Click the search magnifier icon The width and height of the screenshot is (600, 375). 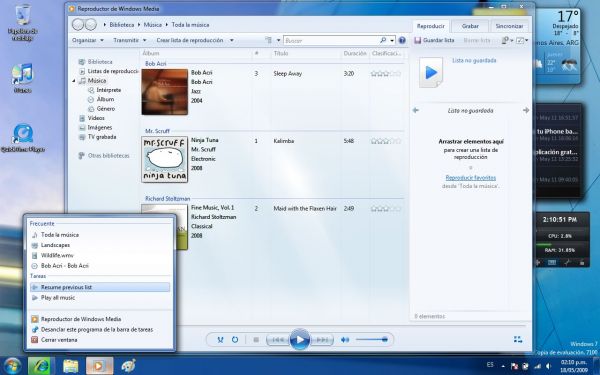click(x=383, y=40)
